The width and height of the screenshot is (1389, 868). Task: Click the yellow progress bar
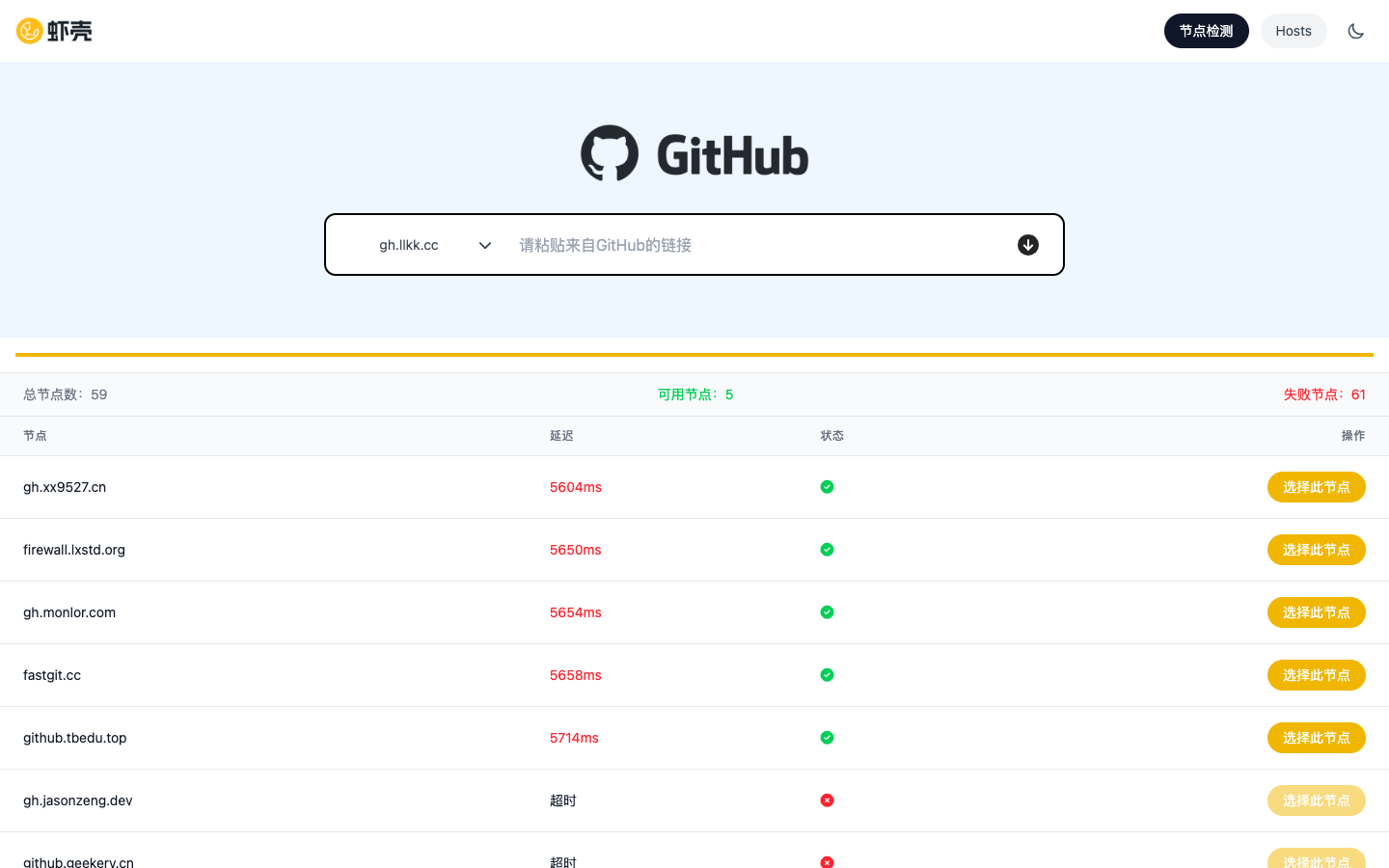click(x=694, y=355)
